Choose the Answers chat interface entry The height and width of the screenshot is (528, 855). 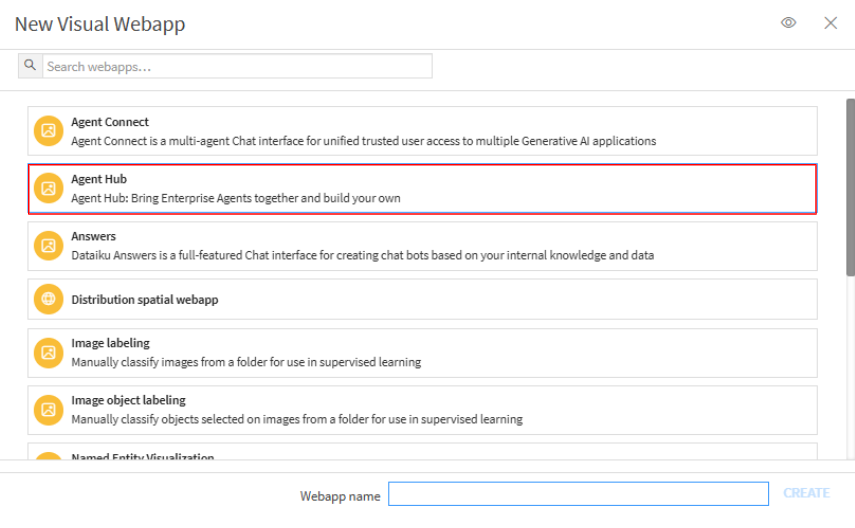click(x=422, y=246)
